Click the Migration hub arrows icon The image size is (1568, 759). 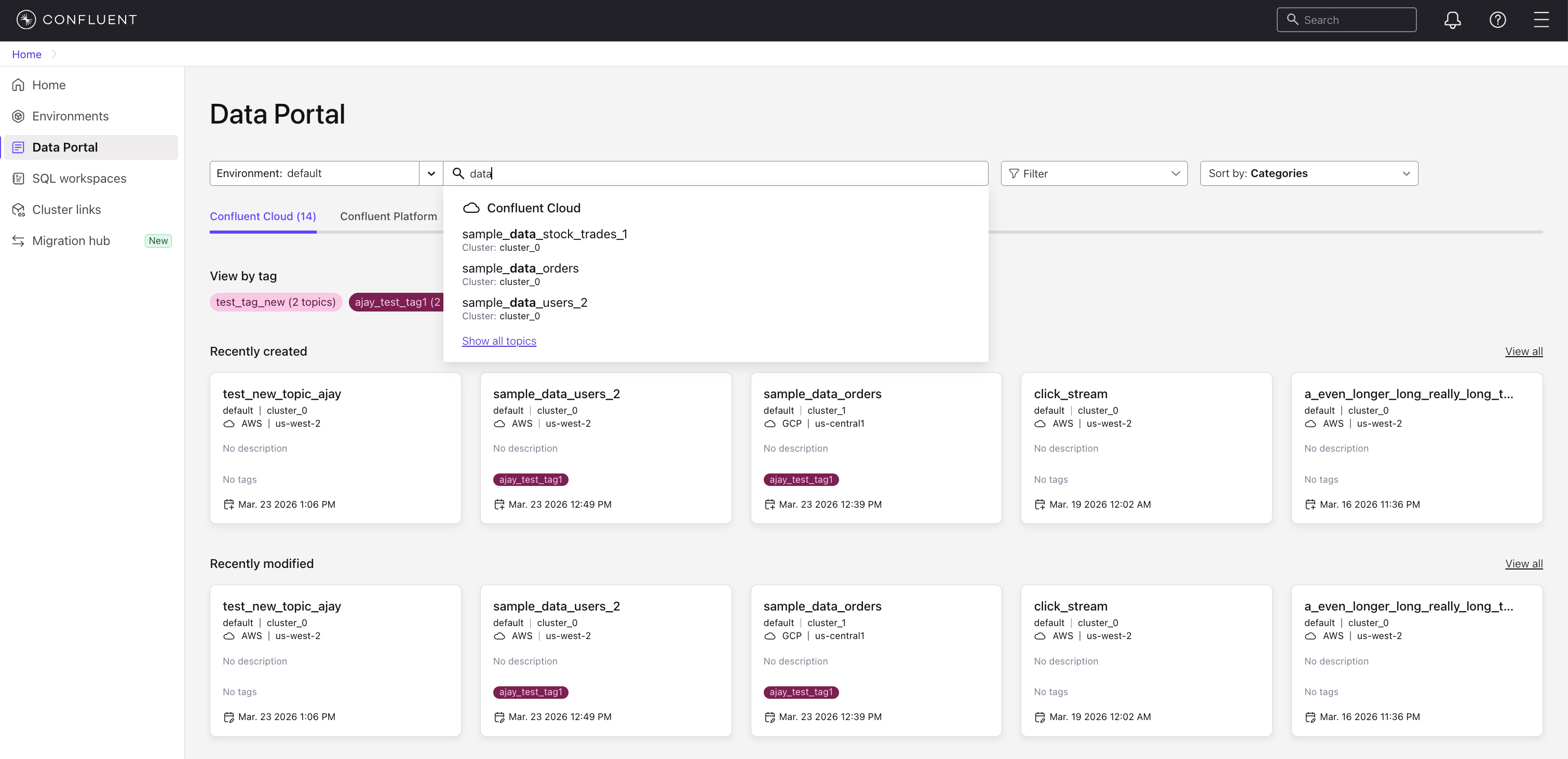(18, 241)
